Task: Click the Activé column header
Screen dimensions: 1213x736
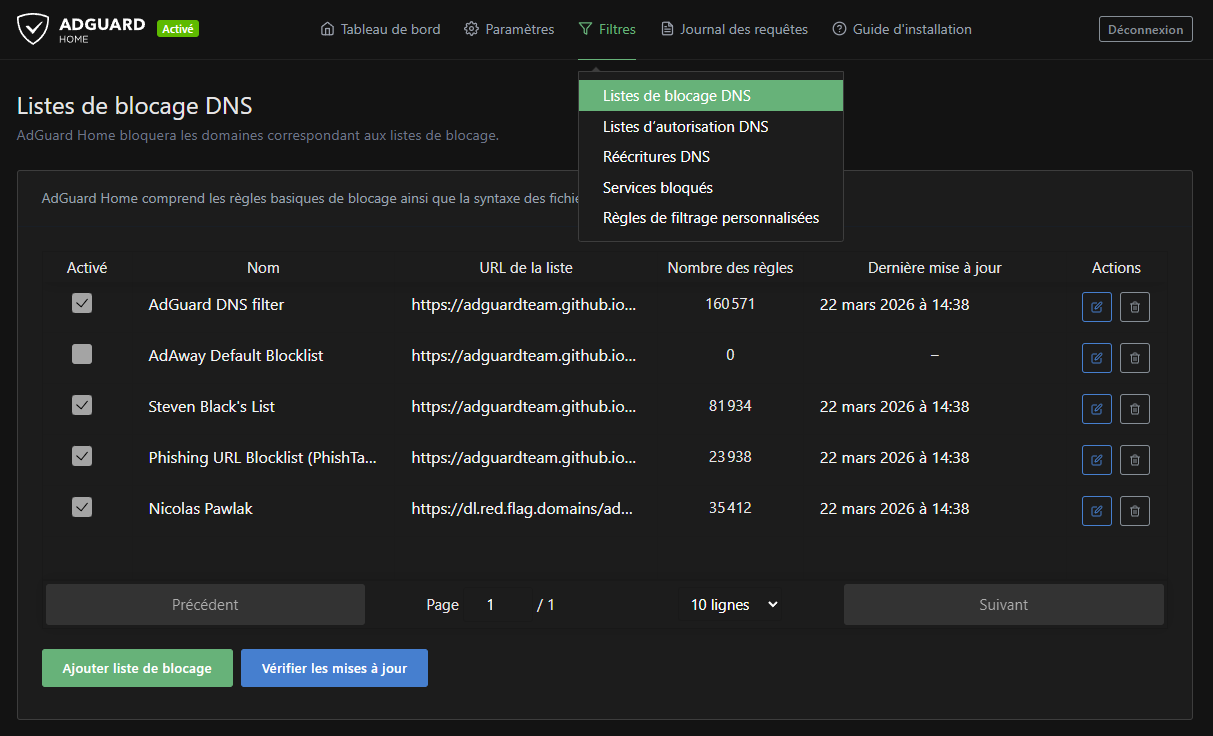Action: pyautogui.click(x=87, y=268)
